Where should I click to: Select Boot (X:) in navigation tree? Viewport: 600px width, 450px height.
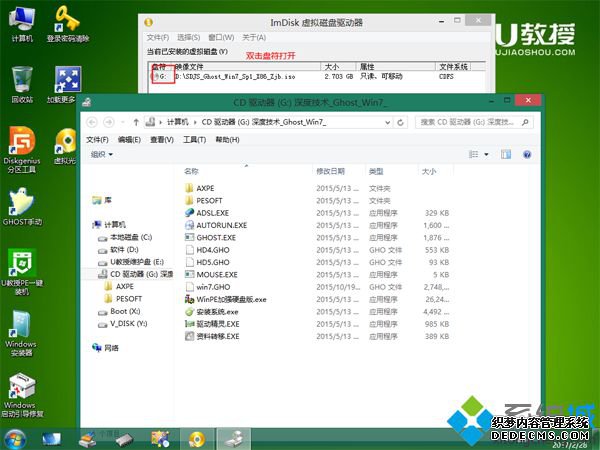119,311
